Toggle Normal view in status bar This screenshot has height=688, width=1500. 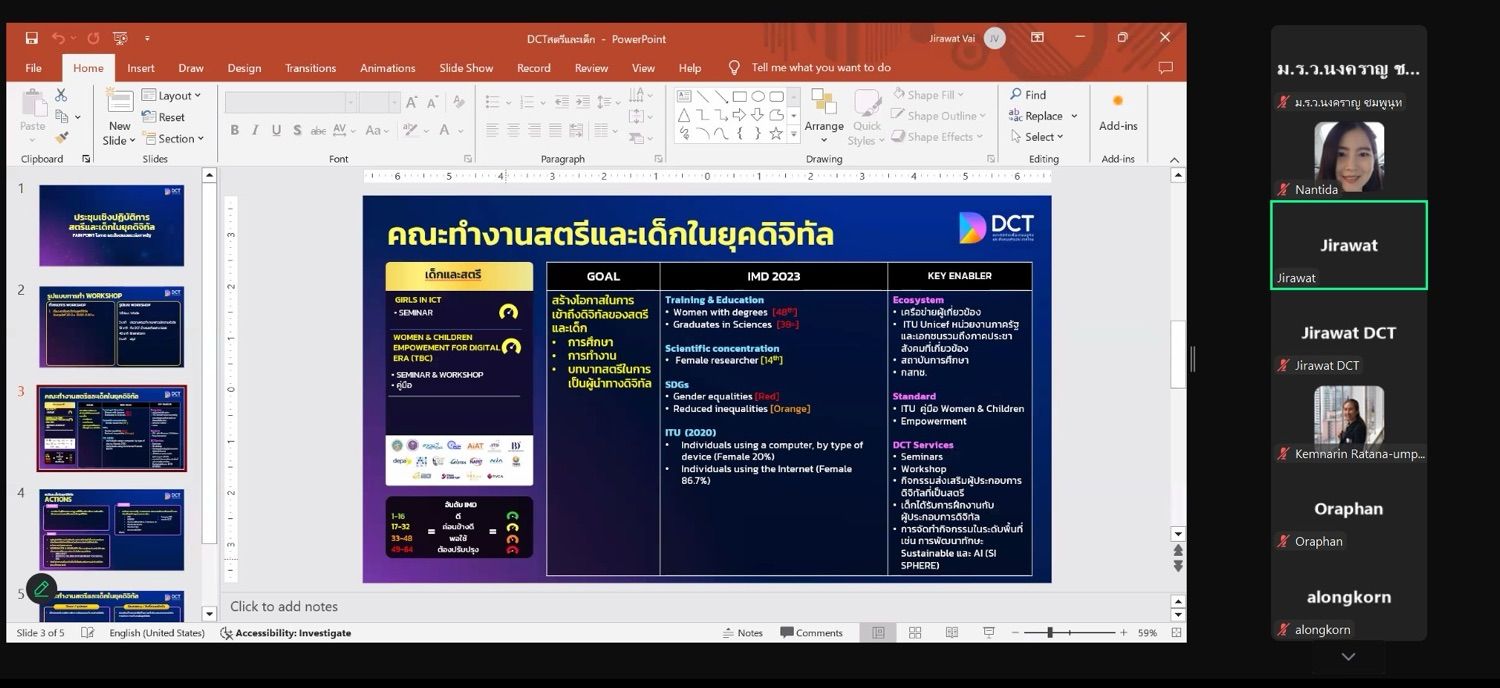[878, 633]
